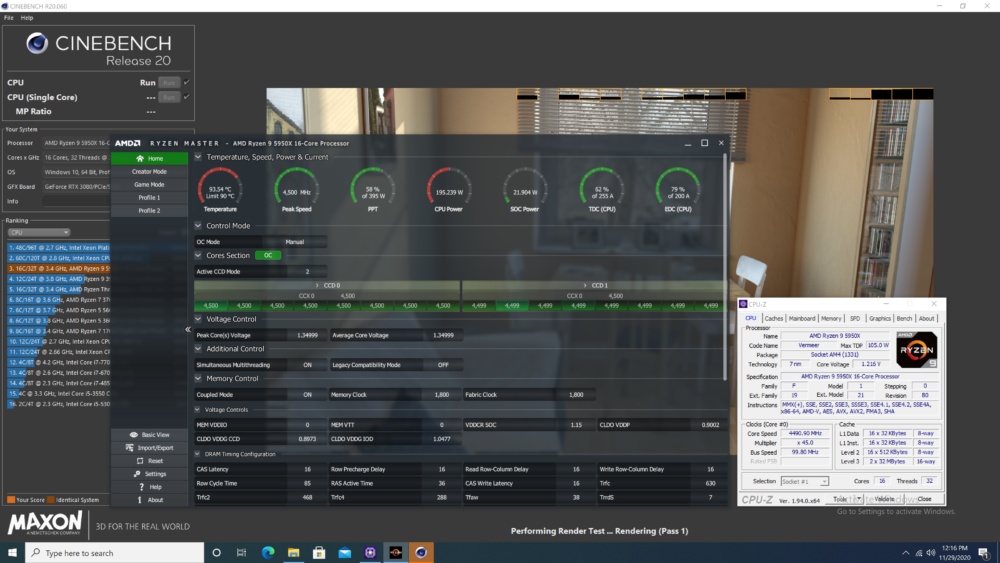Image resolution: width=1000 pixels, height=563 pixels.
Task: Click the Help question mark icon
Action: [x=142, y=487]
